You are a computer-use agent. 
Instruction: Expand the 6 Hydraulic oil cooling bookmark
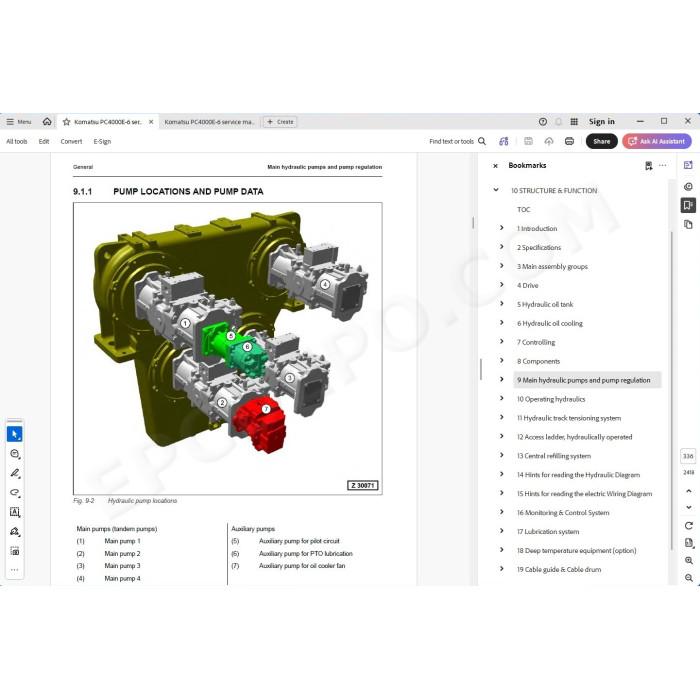pyautogui.click(x=502, y=322)
